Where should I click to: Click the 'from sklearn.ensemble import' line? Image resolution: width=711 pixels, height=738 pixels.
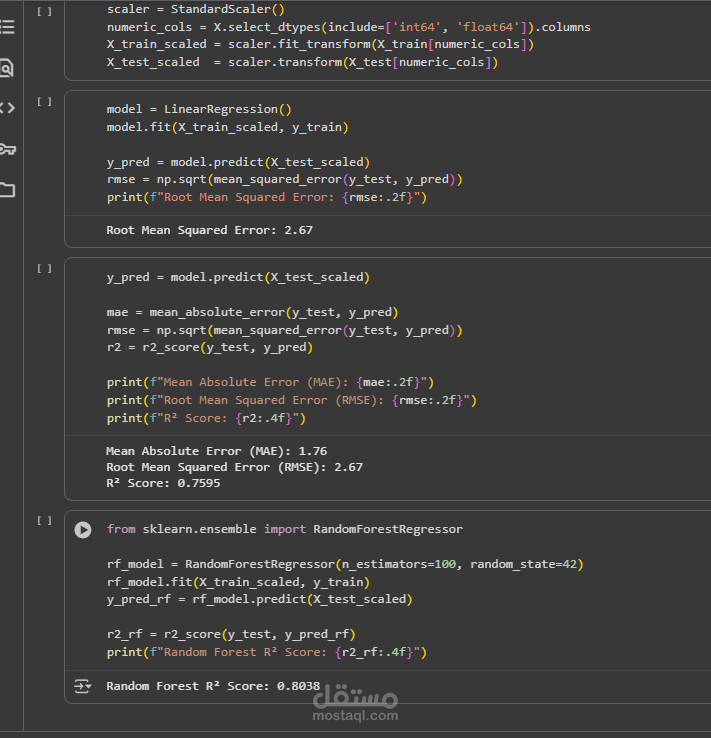tap(284, 529)
